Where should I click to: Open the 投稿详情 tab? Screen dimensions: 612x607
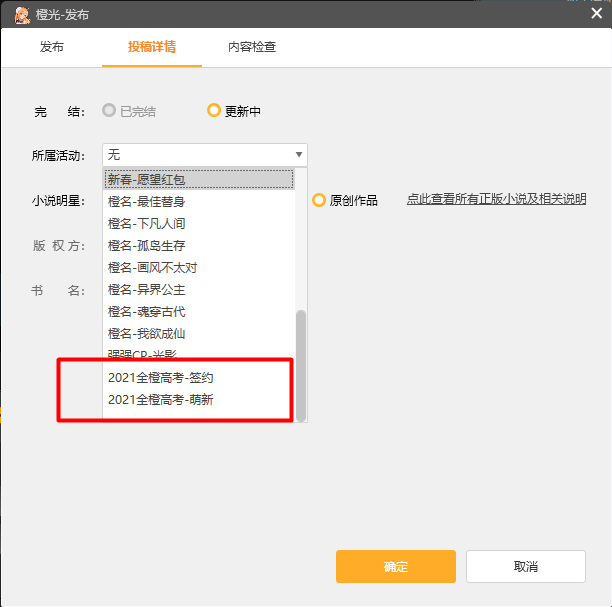pyautogui.click(x=152, y=47)
